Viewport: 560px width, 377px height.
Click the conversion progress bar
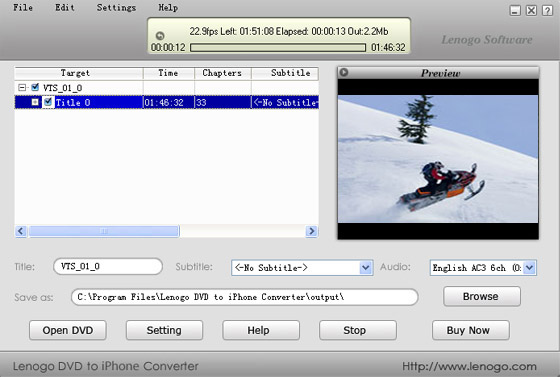pyautogui.click(x=278, y=47)
